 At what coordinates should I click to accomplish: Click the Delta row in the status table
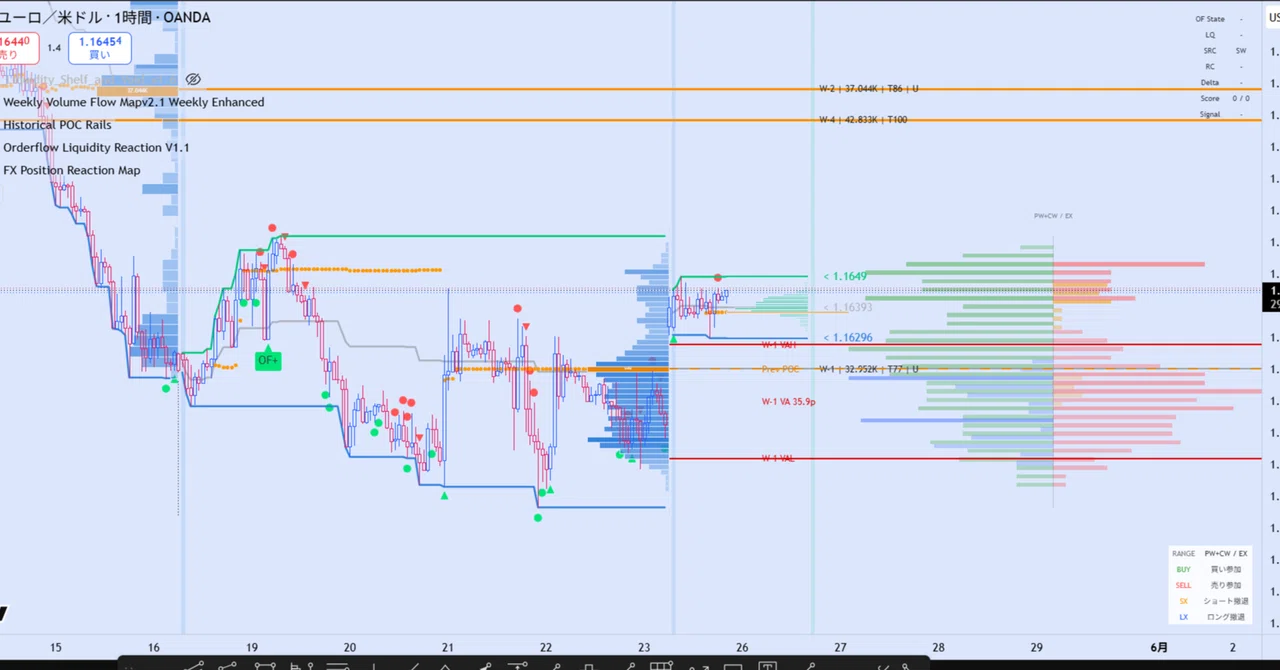click(1222, 82)
